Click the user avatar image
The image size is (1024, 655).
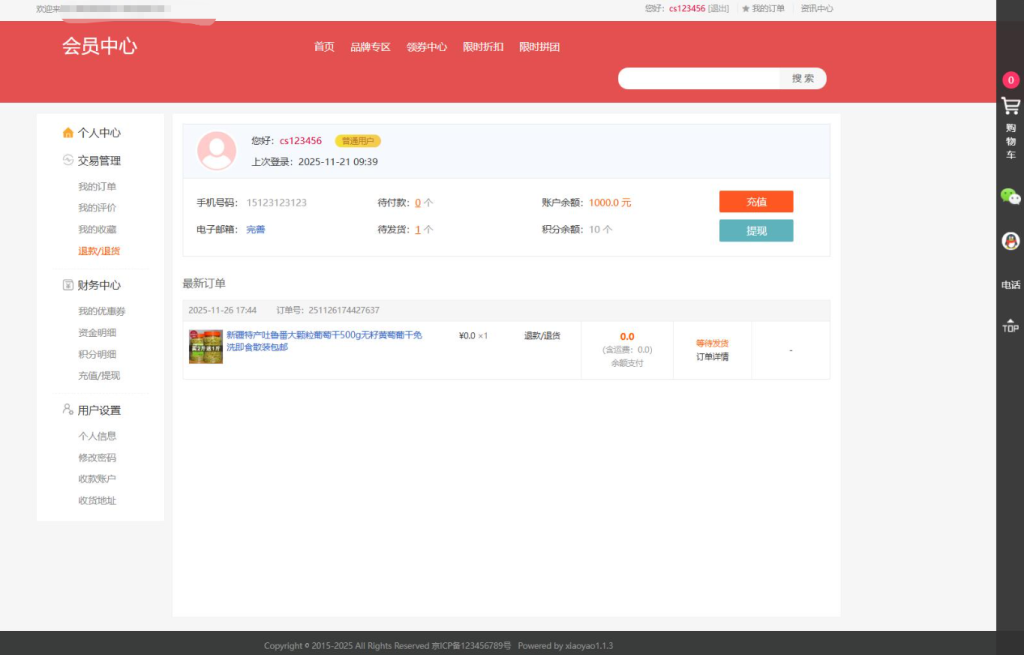tap(216, 153)
